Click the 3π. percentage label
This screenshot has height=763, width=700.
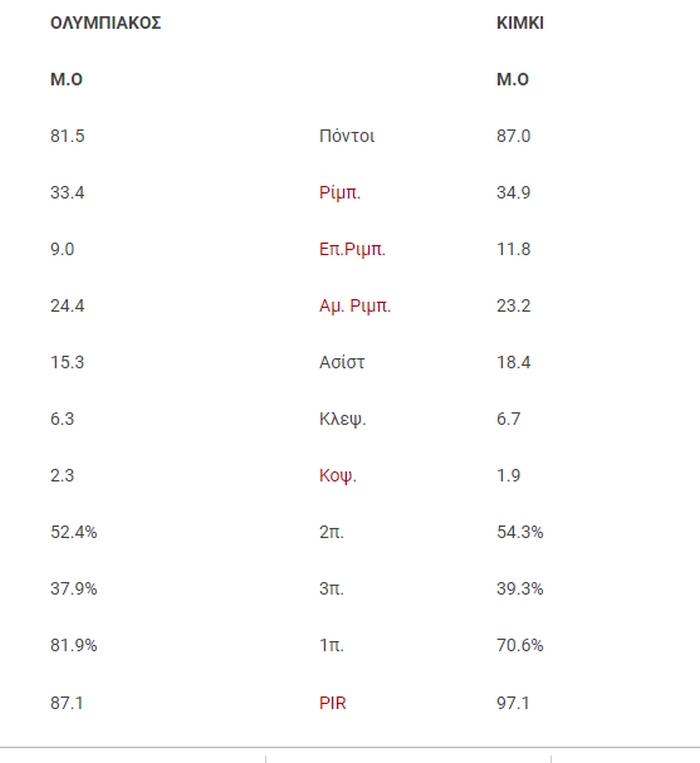[x=331, y=589]
